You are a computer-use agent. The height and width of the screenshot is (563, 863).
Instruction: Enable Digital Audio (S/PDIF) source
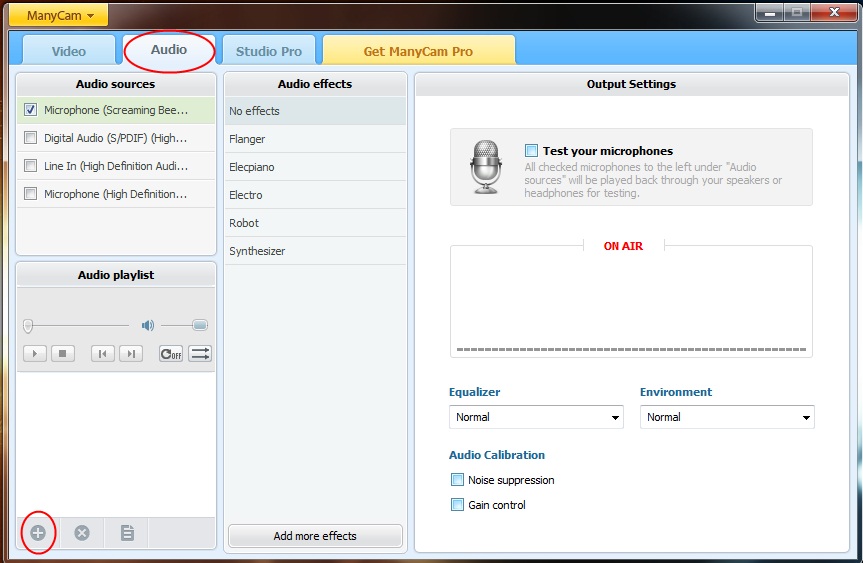point(30,138)
